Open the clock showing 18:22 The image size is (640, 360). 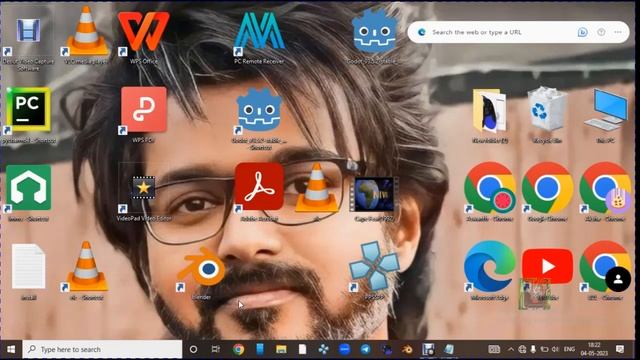(x=594, y=349)
